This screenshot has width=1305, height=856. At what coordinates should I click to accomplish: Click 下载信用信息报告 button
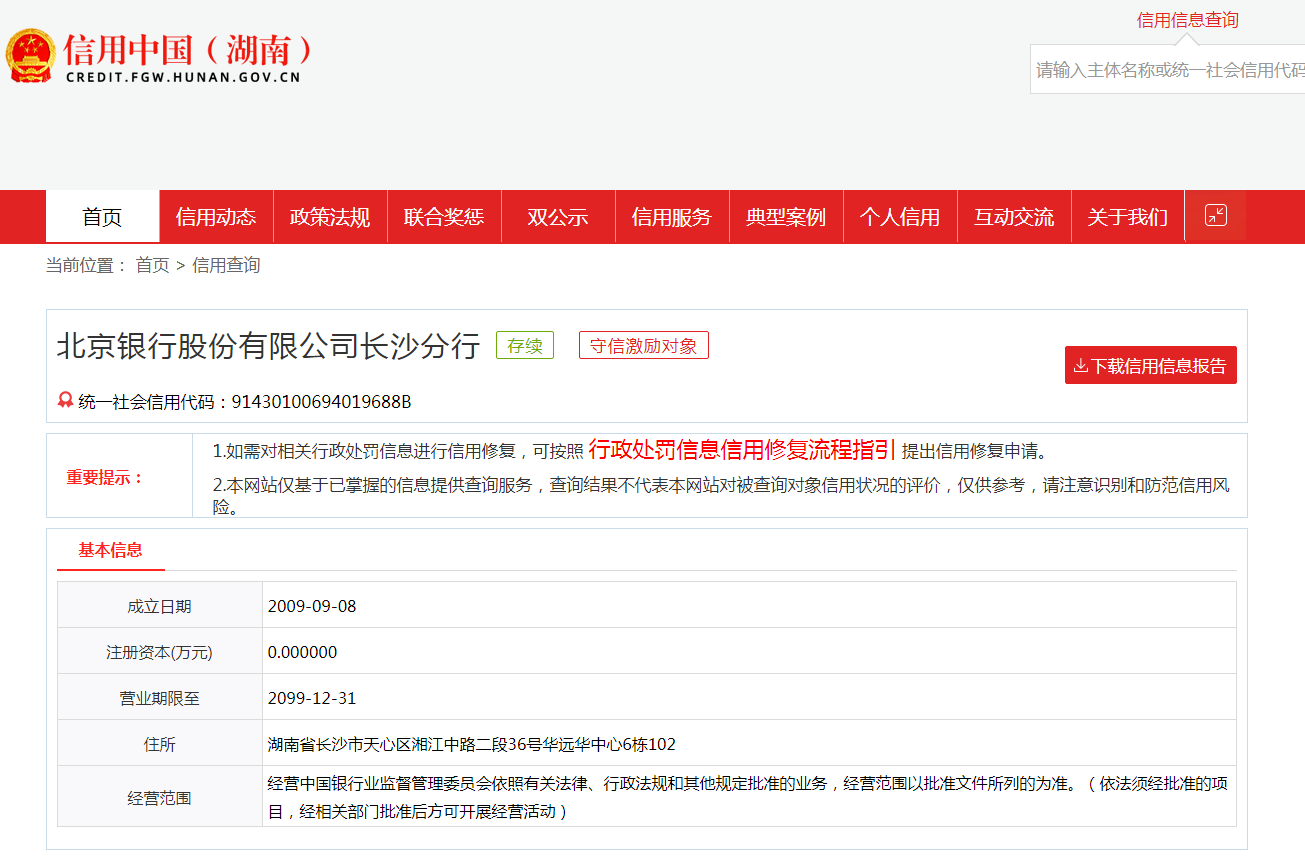point(1151,365)
